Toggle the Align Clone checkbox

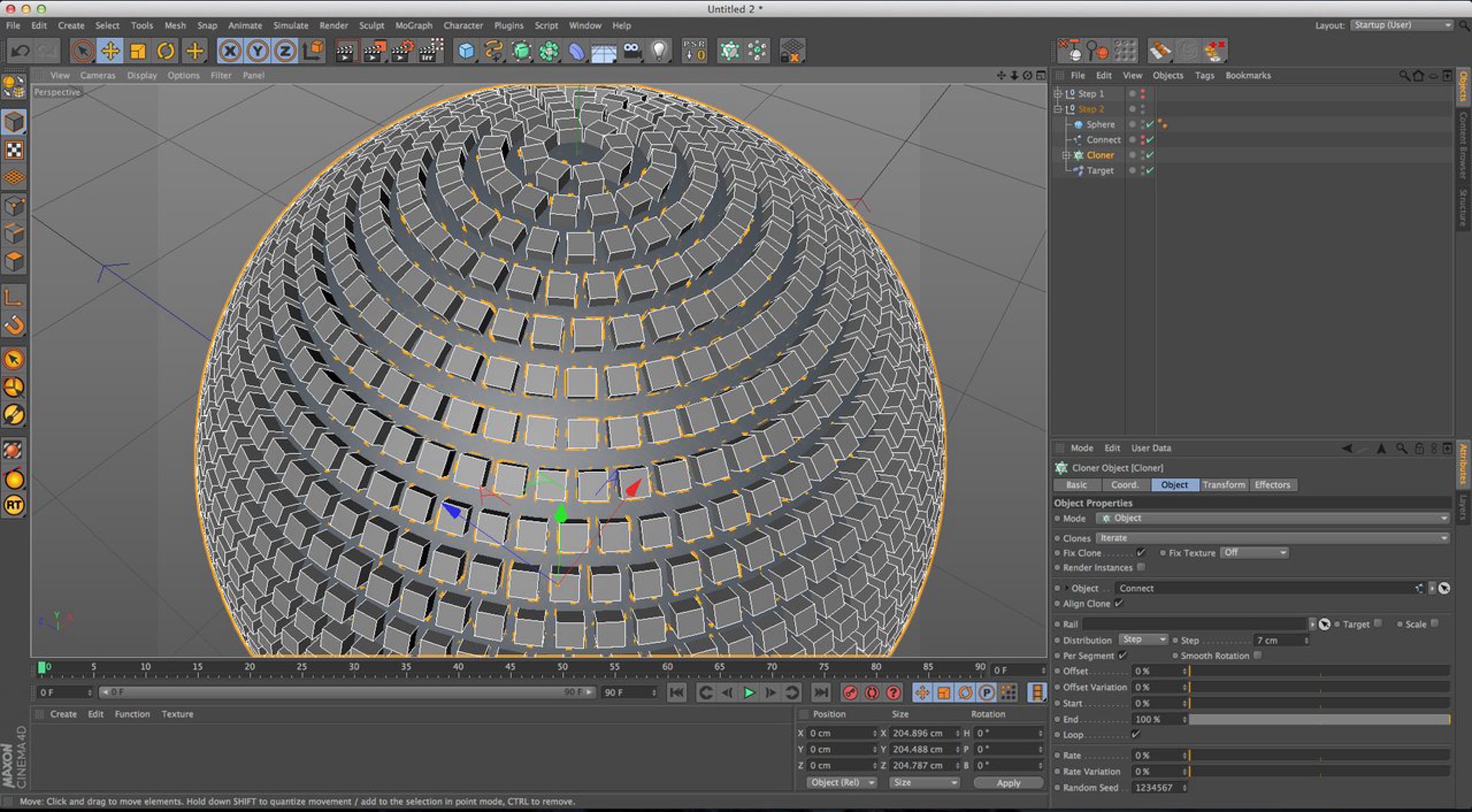pyautogui.click(x=1119, y=603)
